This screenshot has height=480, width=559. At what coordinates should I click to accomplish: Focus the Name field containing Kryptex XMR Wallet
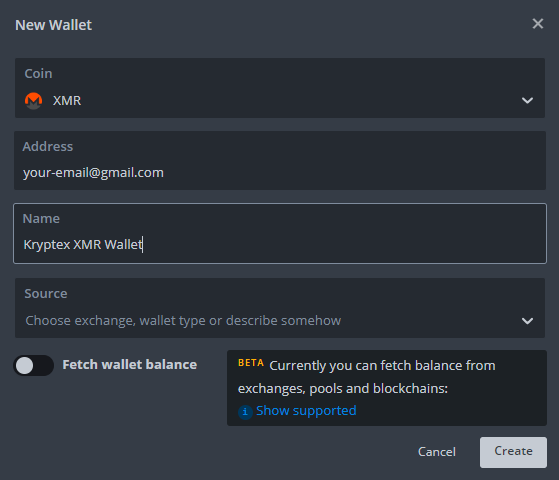[x=280, y=234]
